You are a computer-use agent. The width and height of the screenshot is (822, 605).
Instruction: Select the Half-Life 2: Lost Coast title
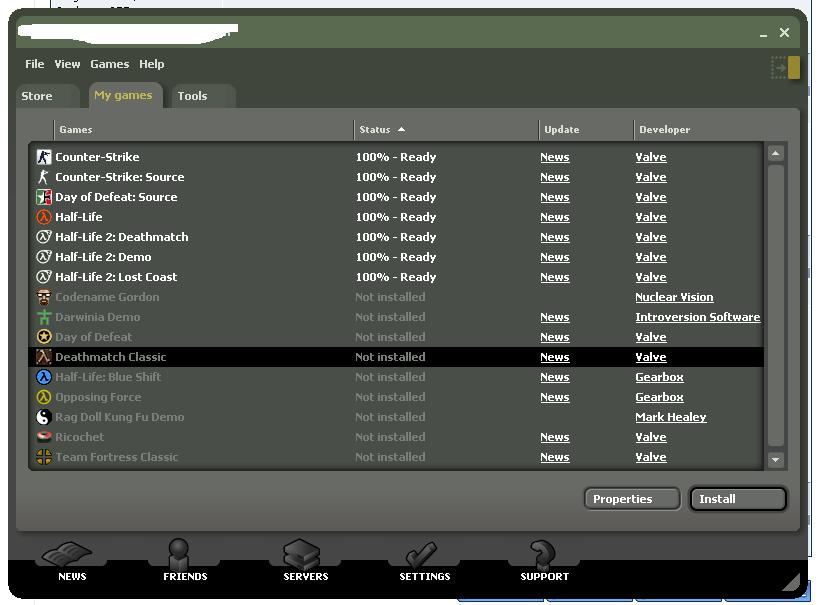pyautogui.click(x=116, y=277)
